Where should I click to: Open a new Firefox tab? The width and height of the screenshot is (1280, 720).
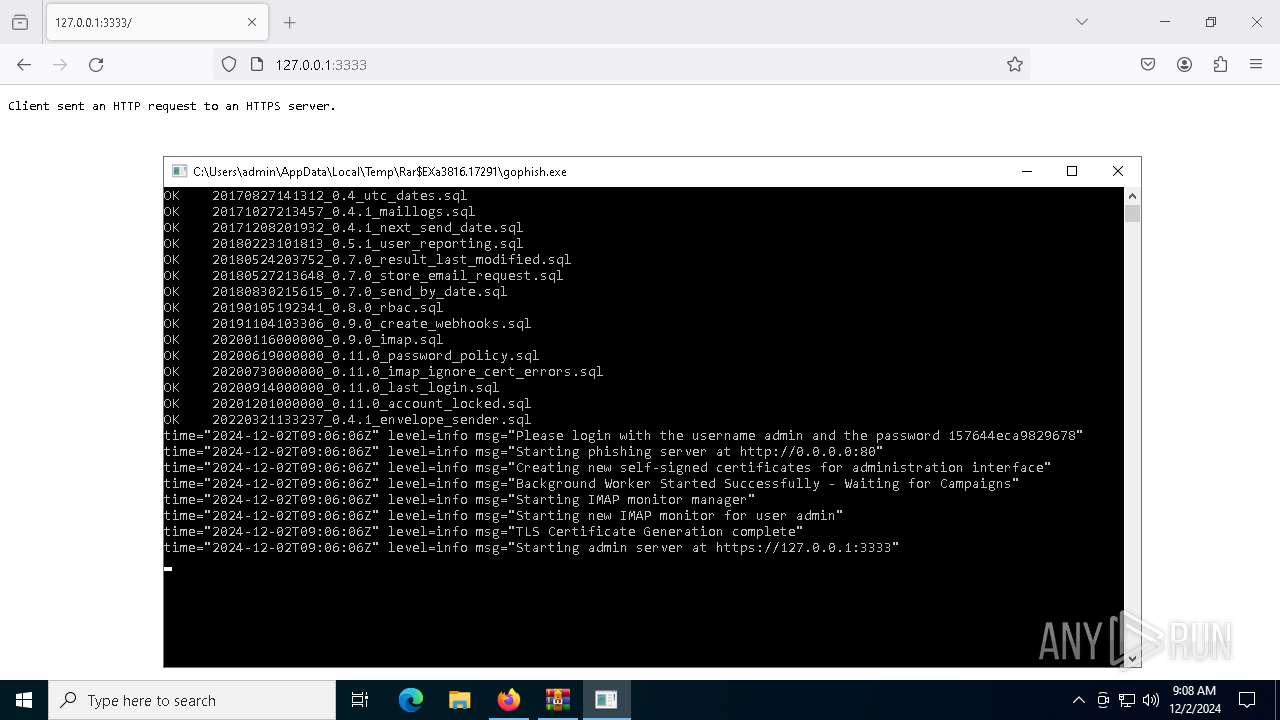click(289, 22)
